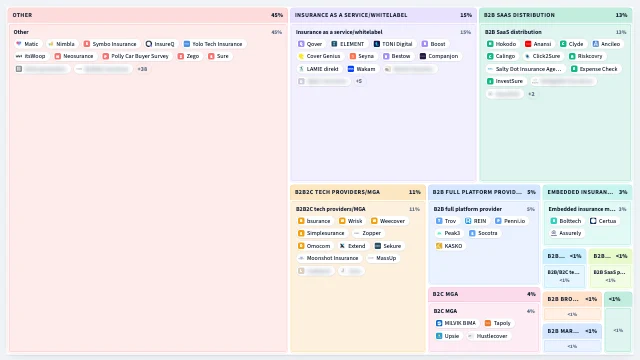Select the Socotra chip

pos(484,233)
